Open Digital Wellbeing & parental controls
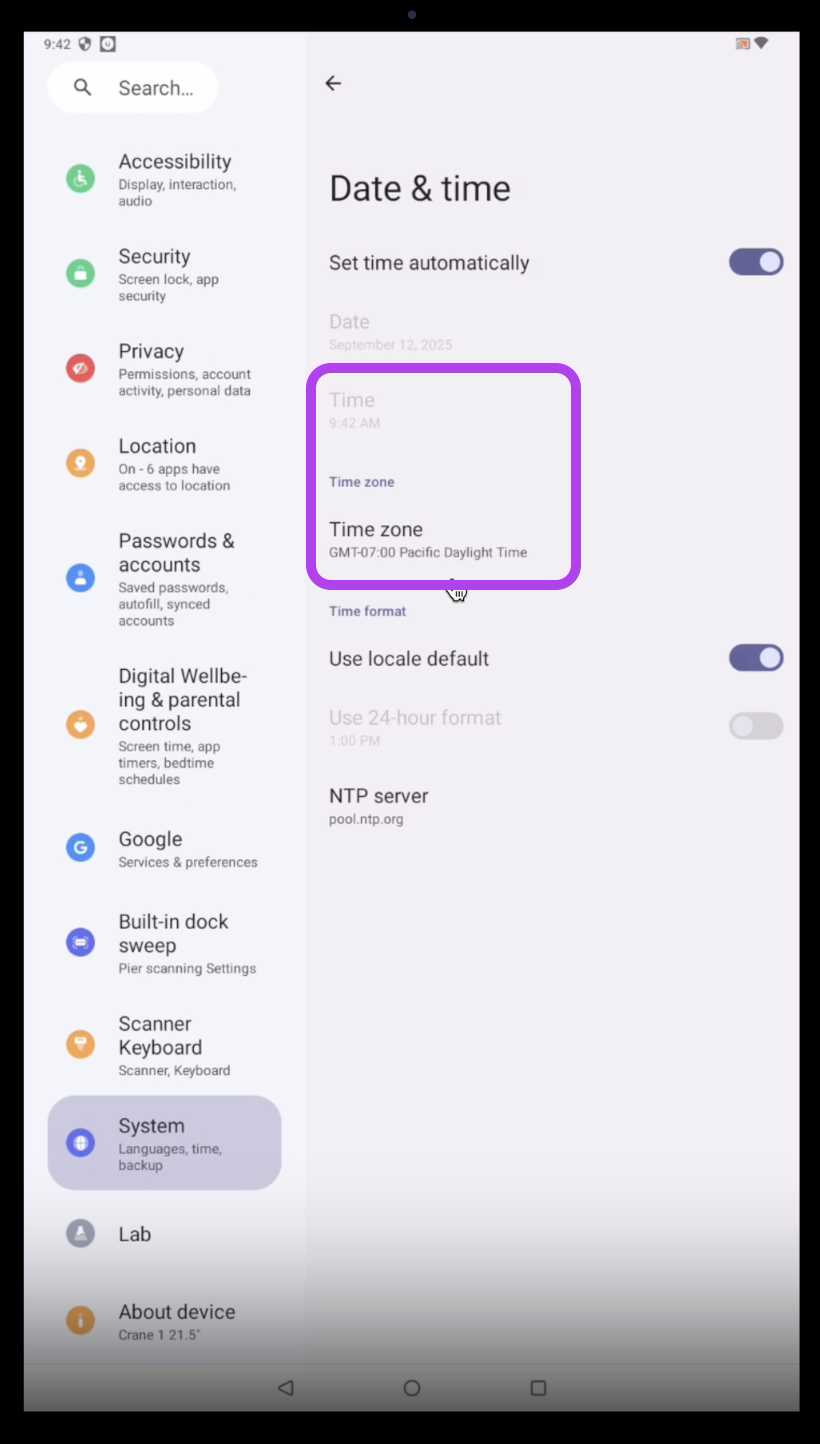 (x=165, y=726)
